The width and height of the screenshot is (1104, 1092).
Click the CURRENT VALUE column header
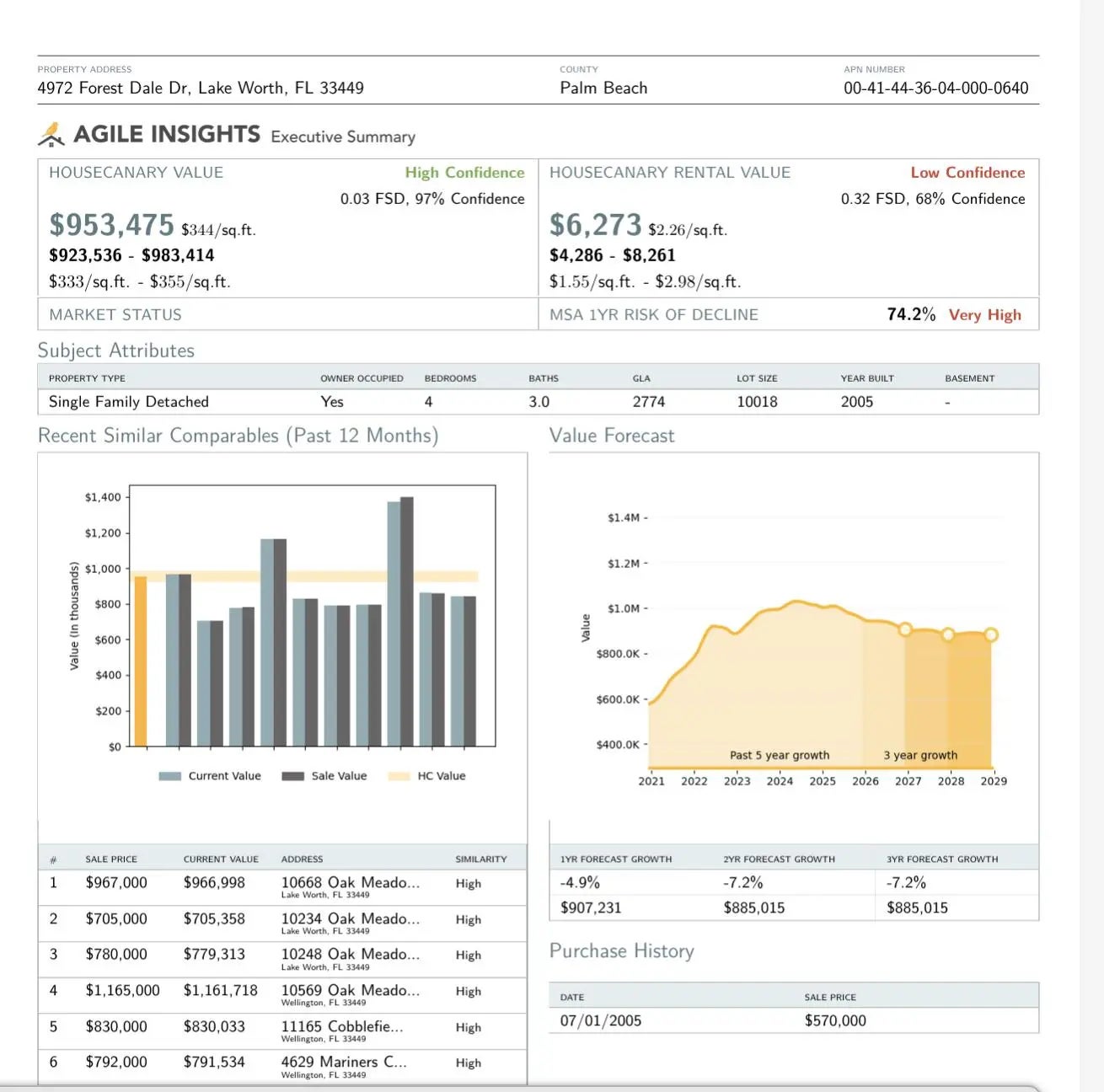coord(221,859)
